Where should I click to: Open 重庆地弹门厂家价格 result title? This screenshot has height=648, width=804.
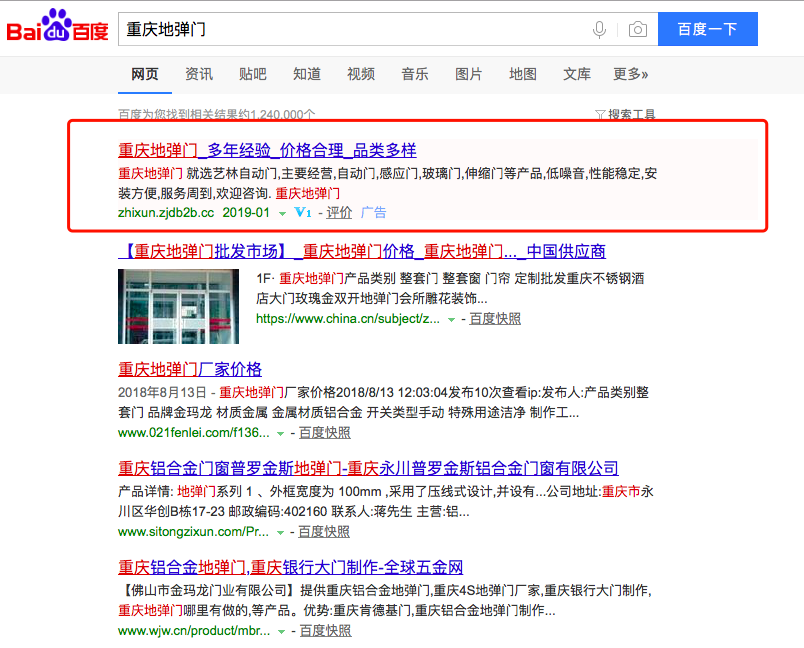coord(190,369)
